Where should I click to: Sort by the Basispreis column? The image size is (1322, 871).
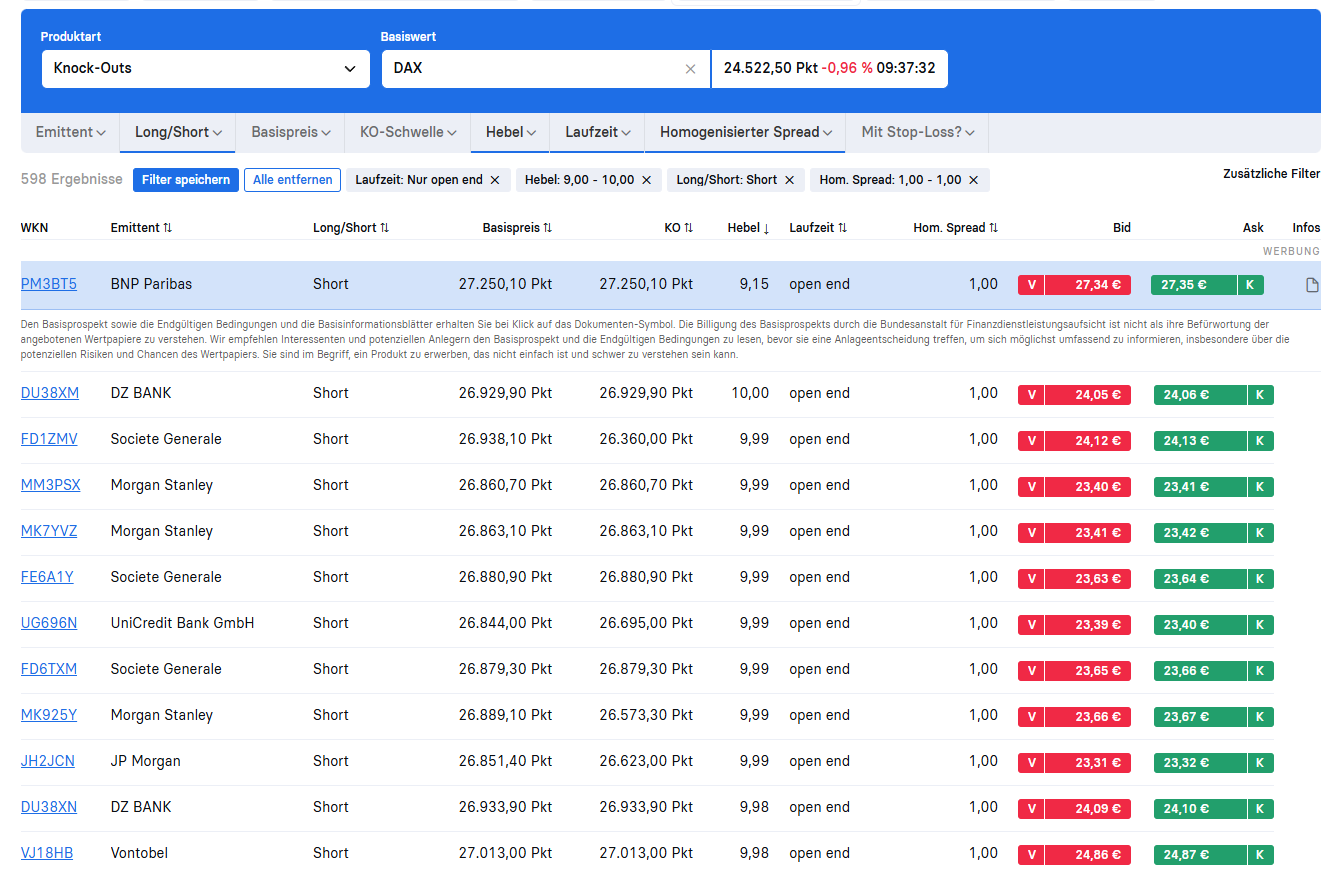[x=517, y=228]
